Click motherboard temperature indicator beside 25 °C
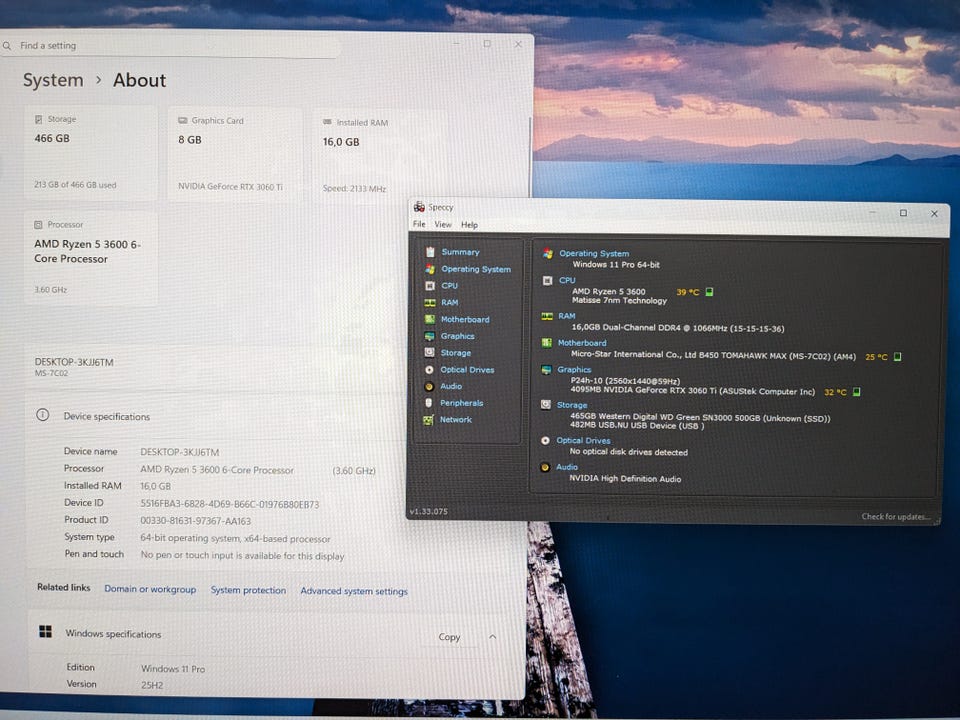Screen dimensions: 960x720 point(898,356)
